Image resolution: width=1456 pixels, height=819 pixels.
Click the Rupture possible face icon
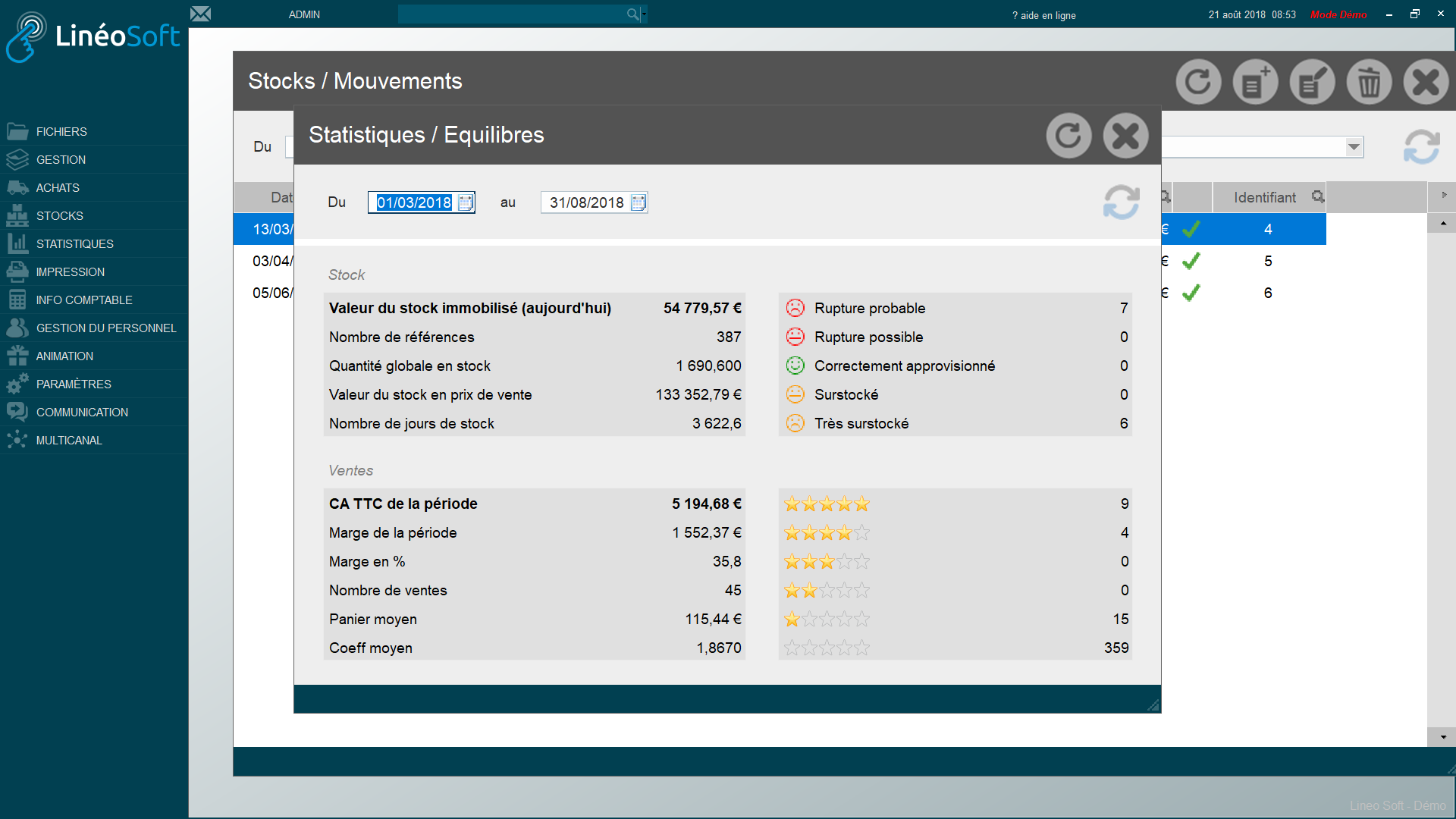point(795,337)
